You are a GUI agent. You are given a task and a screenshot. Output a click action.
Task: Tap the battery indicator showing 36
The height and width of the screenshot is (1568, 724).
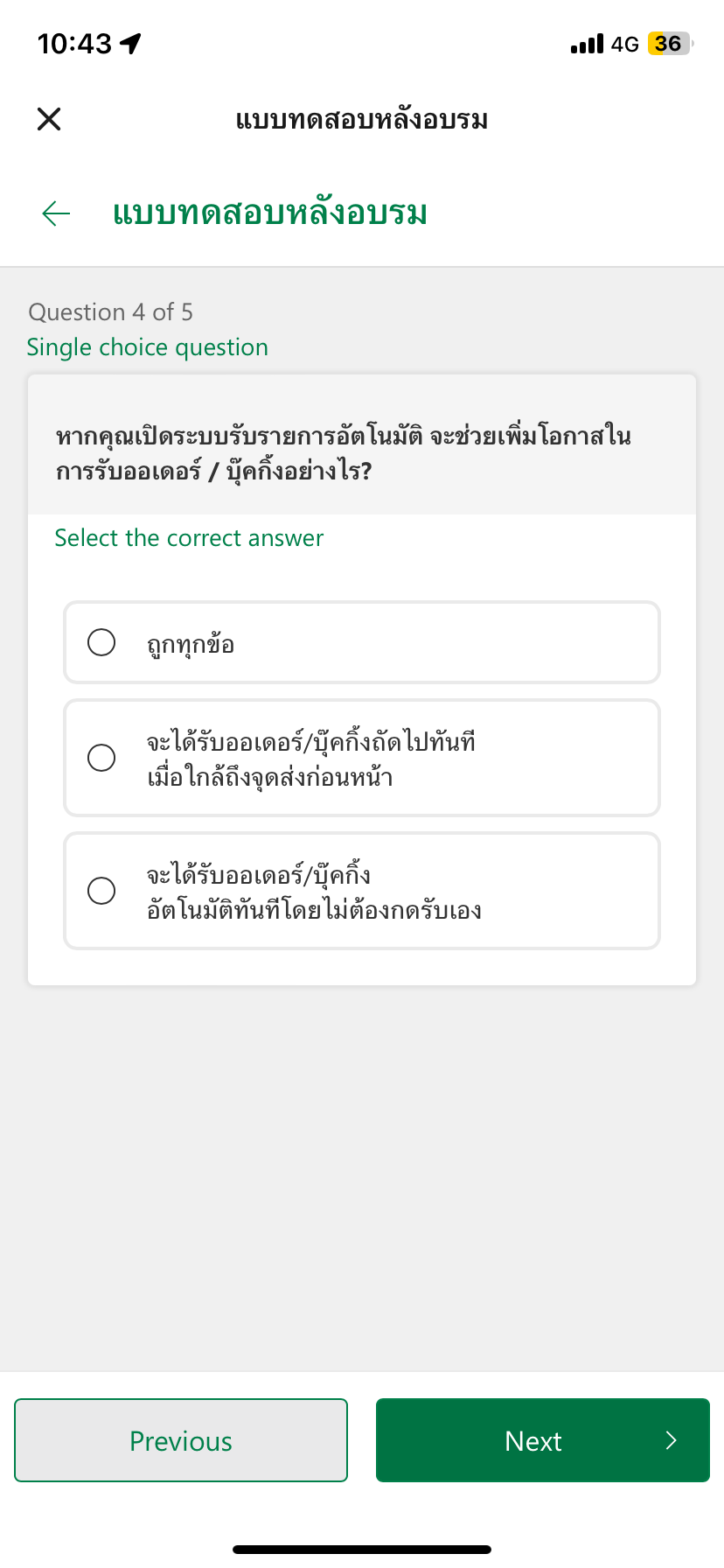coord(671,44)
